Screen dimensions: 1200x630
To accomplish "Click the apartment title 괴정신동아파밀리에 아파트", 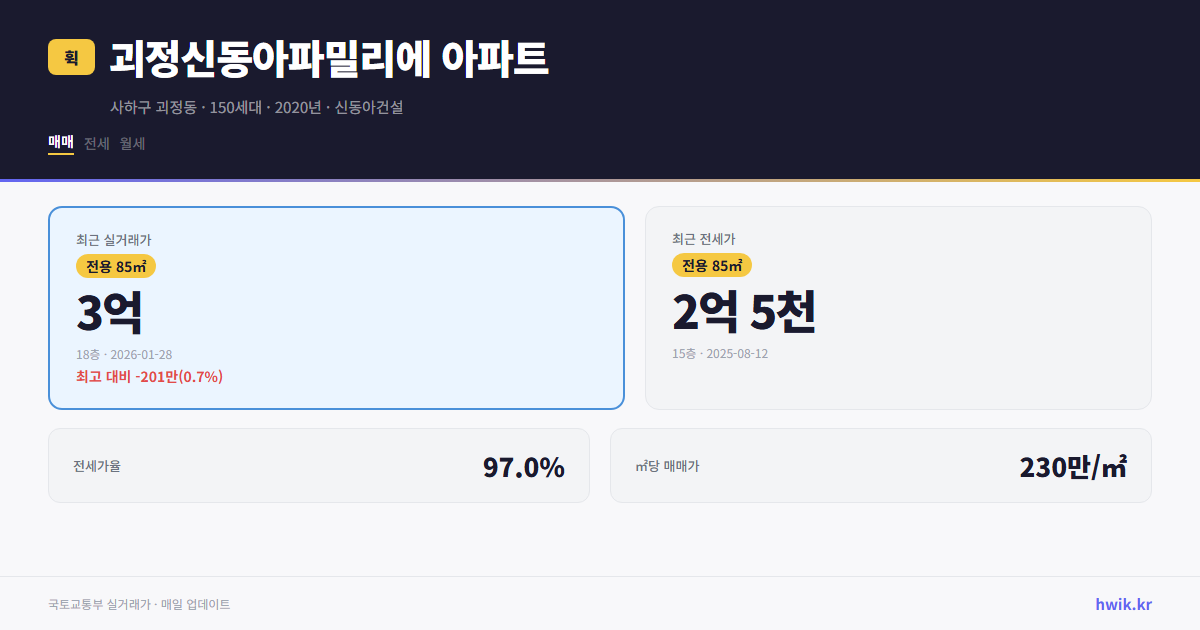I will (328, 58).
